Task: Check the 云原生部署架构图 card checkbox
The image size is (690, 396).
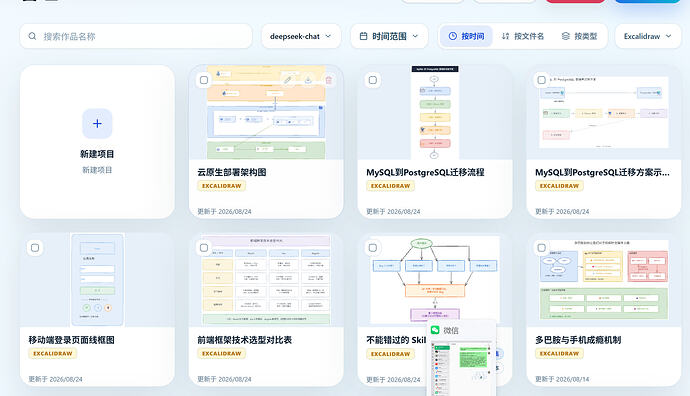Action: tap(204, 80)
